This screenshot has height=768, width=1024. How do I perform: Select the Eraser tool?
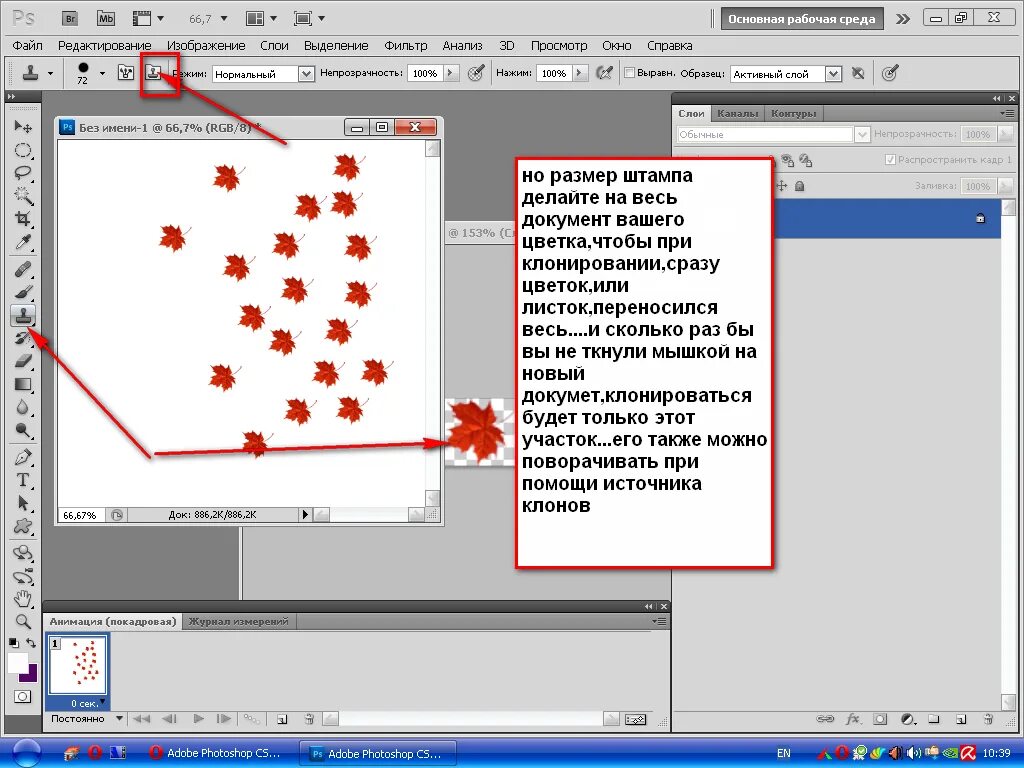pyautogui.click(x=23, y=361)
